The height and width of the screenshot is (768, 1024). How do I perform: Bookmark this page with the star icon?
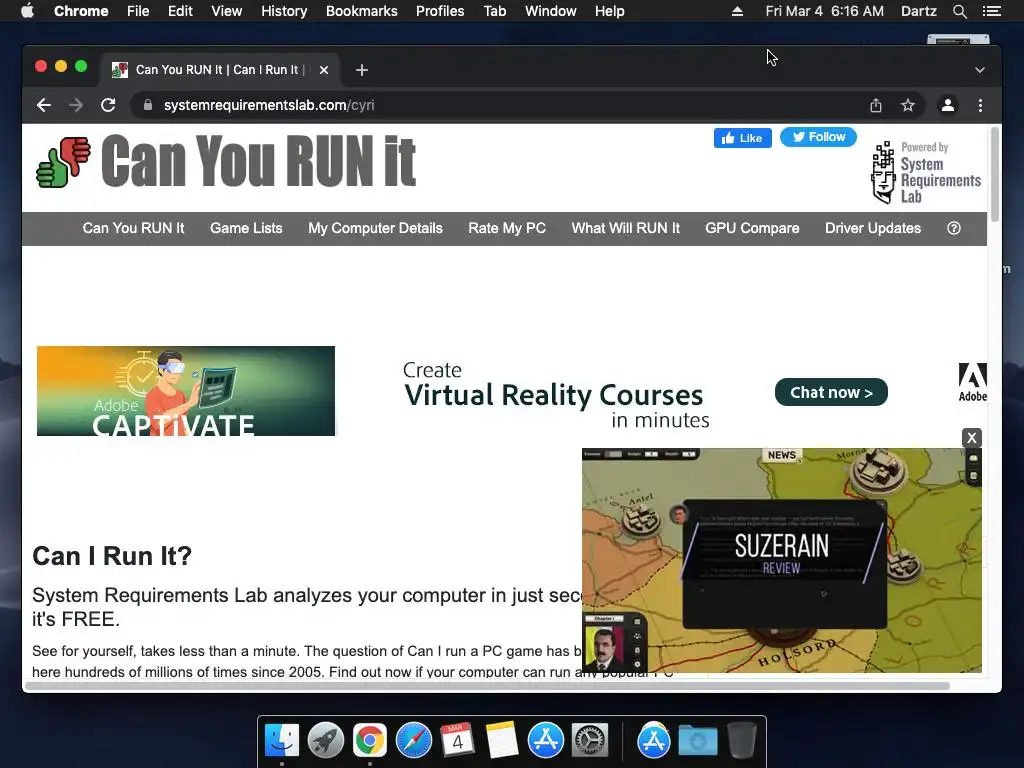pyautogui.click(x=908, y=105)
